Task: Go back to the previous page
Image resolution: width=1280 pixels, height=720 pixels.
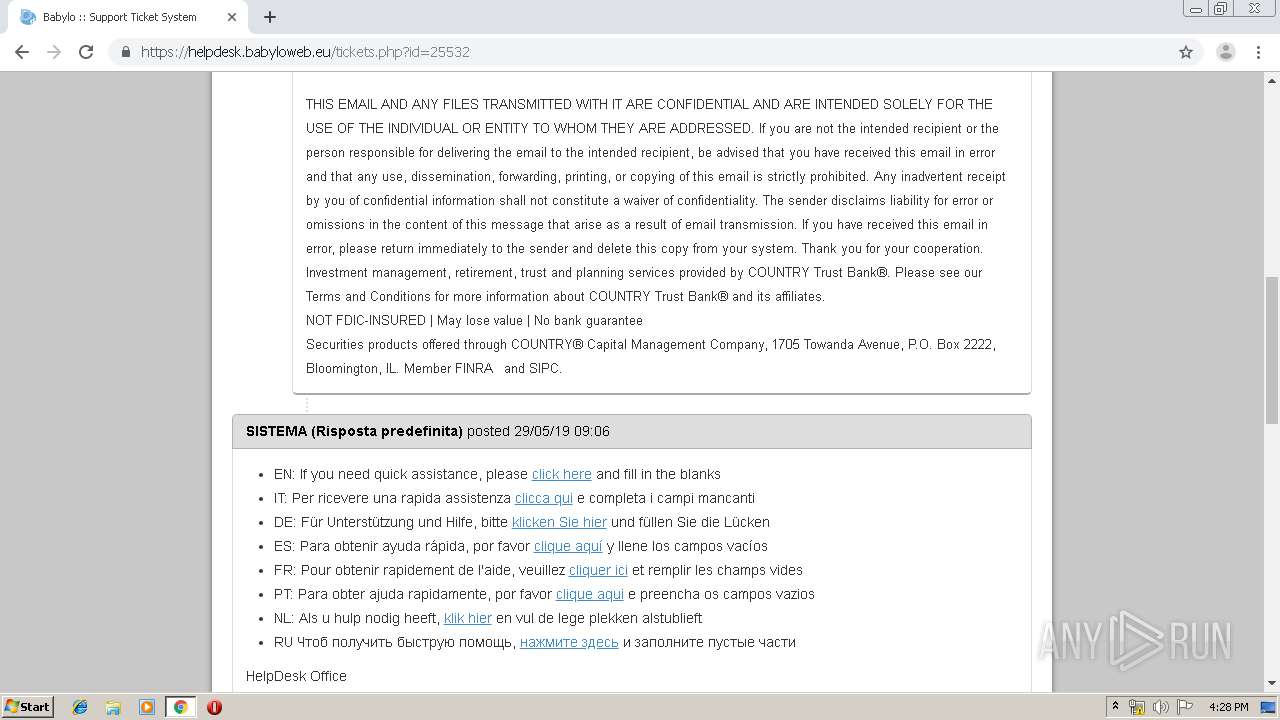Action: point(22,52)
